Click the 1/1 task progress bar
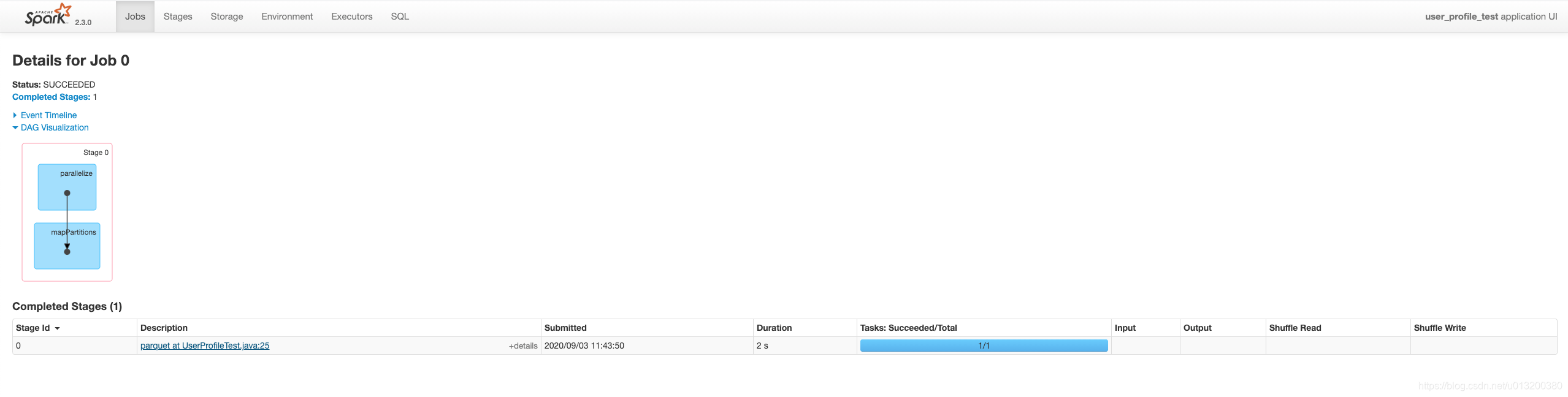The width and height of the screenshot is (1568, 397). click(x=984, y=346)
